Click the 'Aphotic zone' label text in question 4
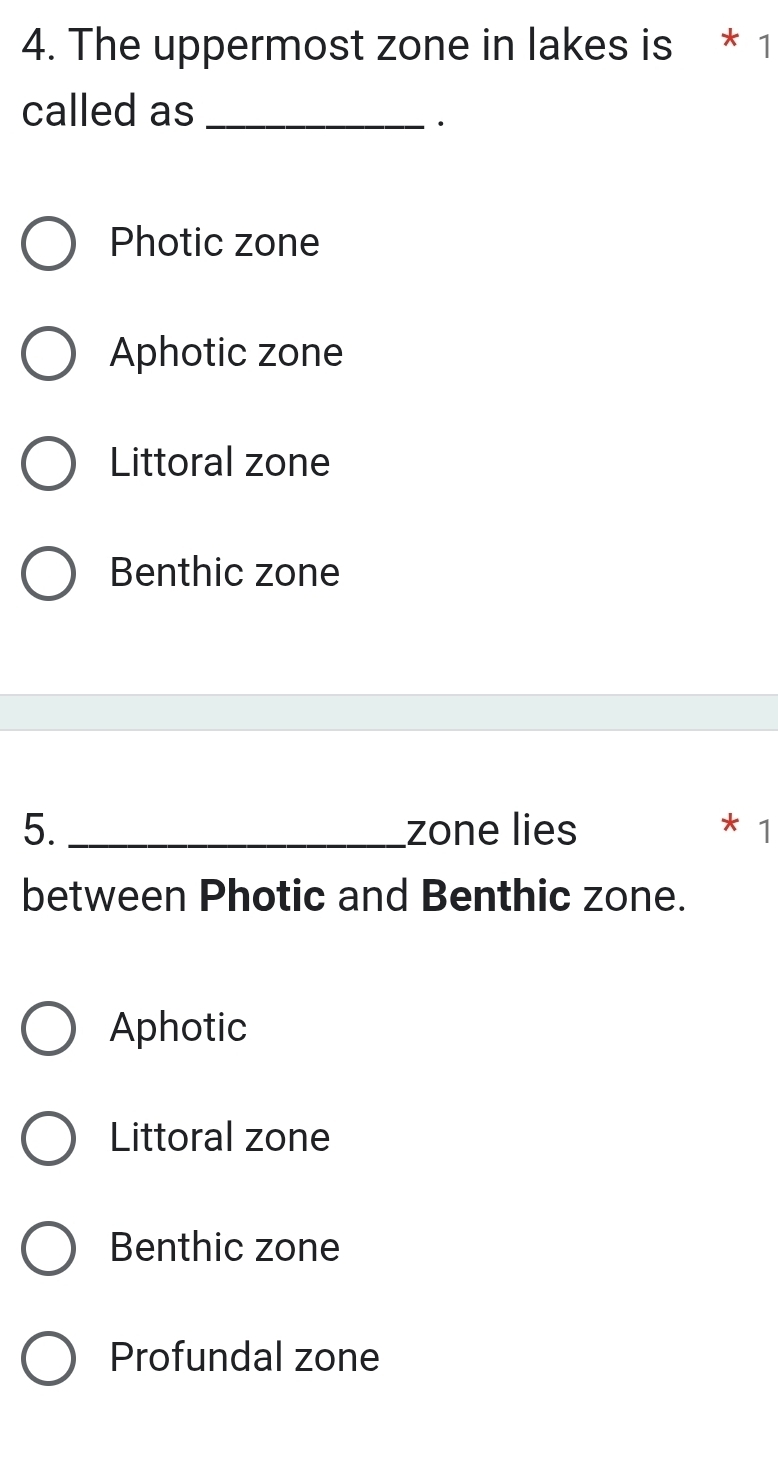Image resolution: width=778 pixels, height=1459 pixels. click(x=227, y=353)
